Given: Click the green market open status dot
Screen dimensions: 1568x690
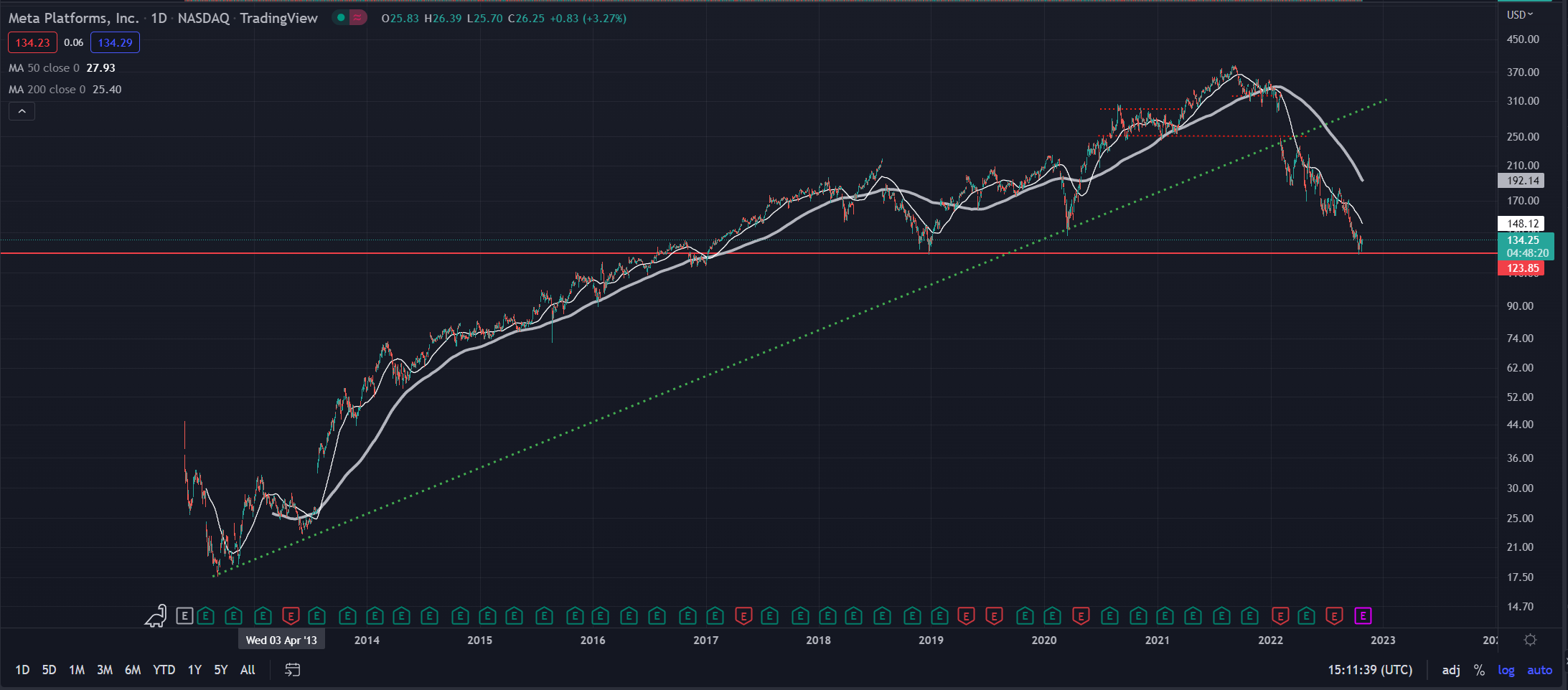Looking at the screenshot, I should coord(341,18).
